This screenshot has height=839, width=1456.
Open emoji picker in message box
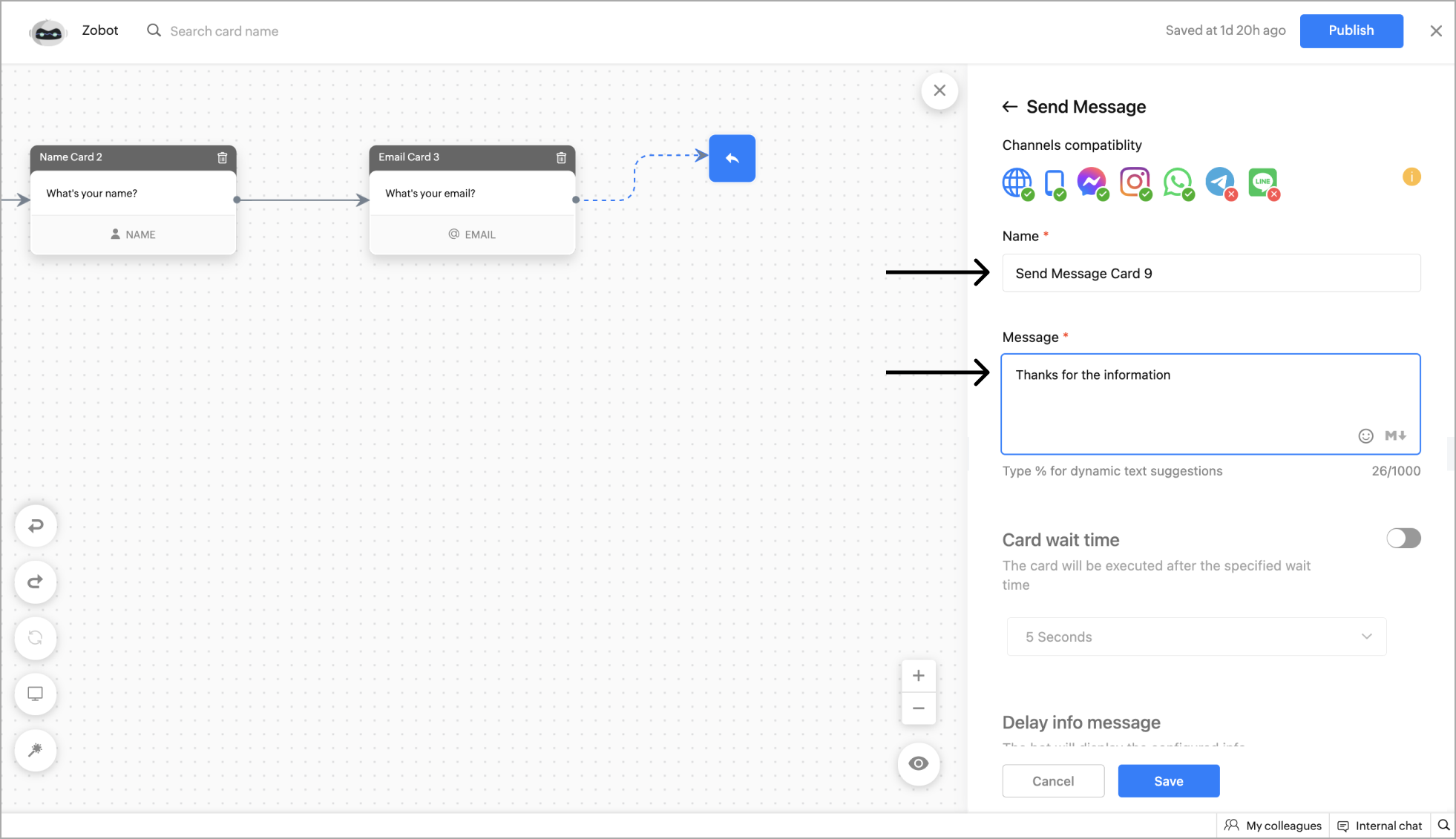(1365, 435)
